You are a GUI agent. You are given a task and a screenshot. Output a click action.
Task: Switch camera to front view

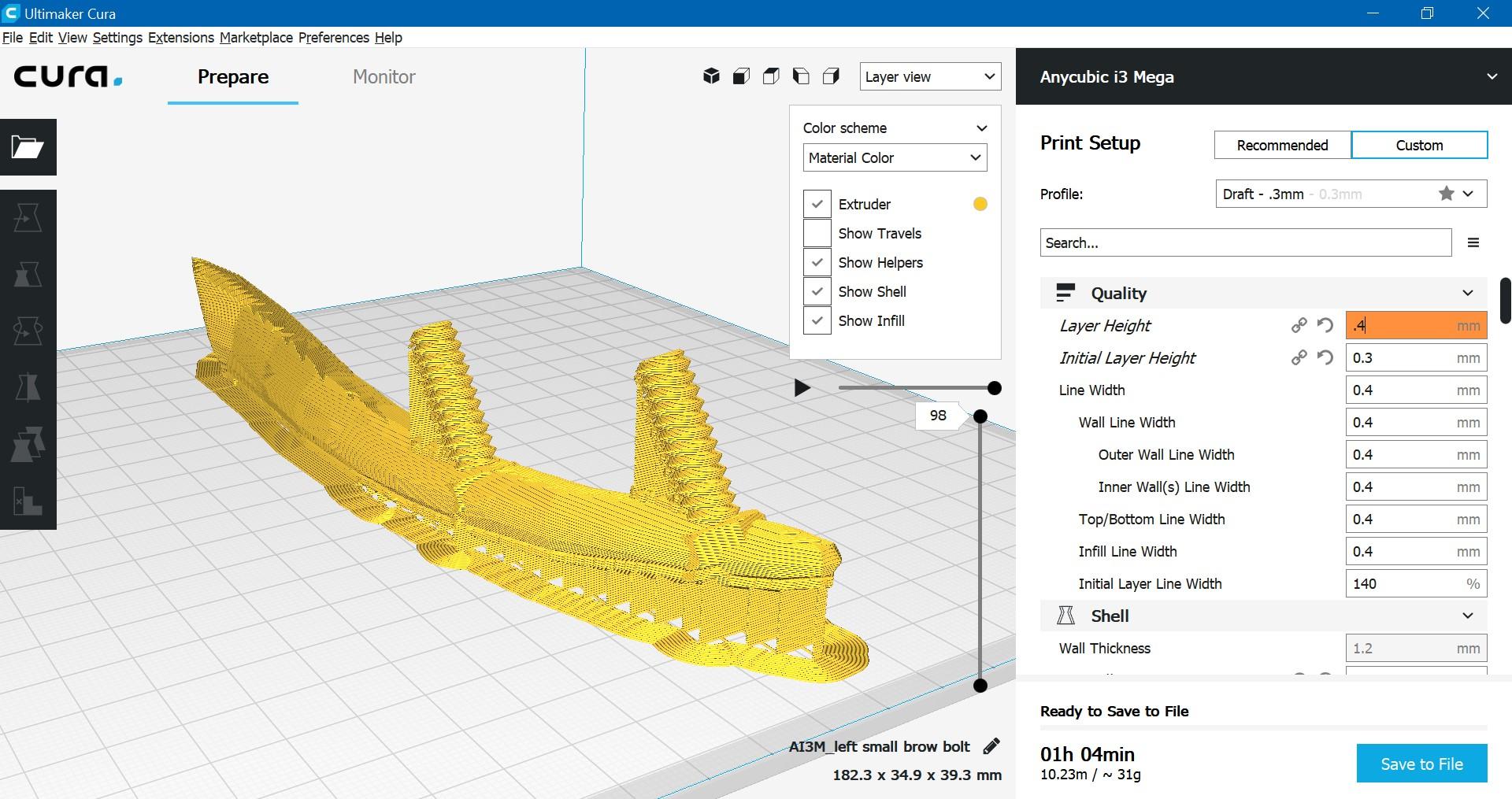[741, 76]
